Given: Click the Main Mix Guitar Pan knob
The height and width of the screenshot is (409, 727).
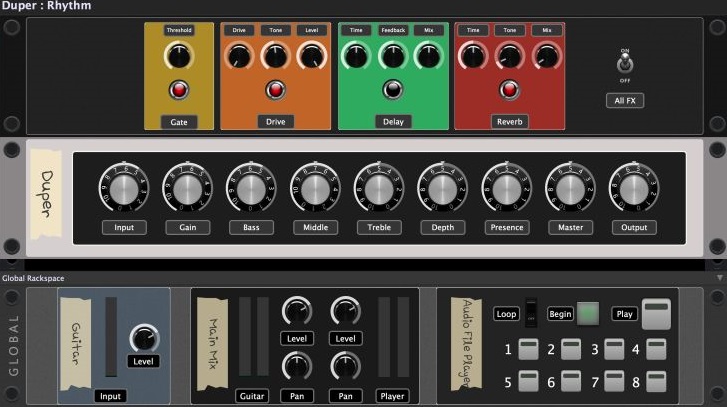Looking at the screenshot, I should pos(297,366).
